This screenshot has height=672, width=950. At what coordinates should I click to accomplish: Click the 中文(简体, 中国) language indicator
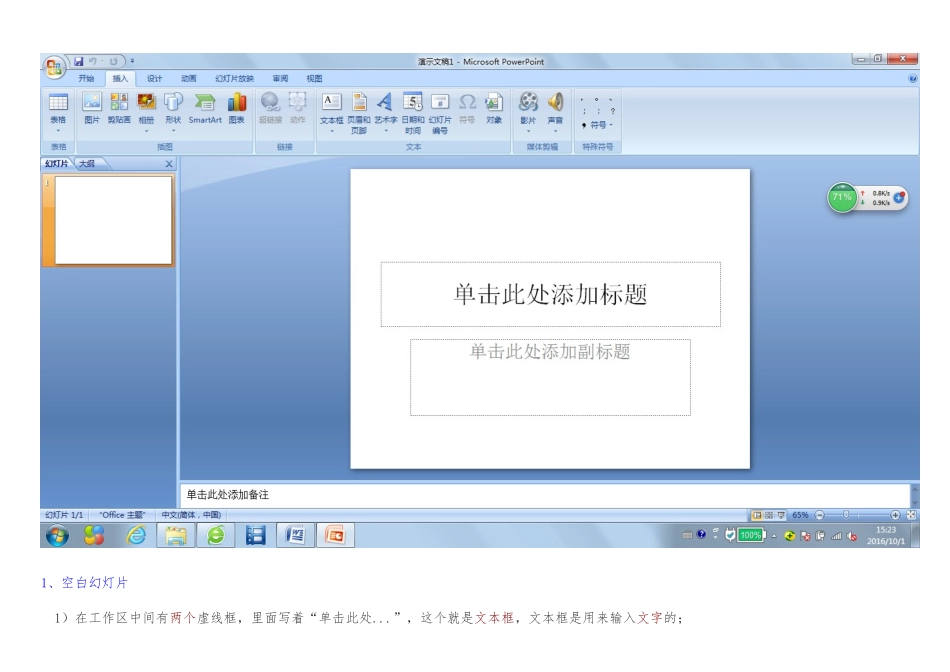pos(191,514)
